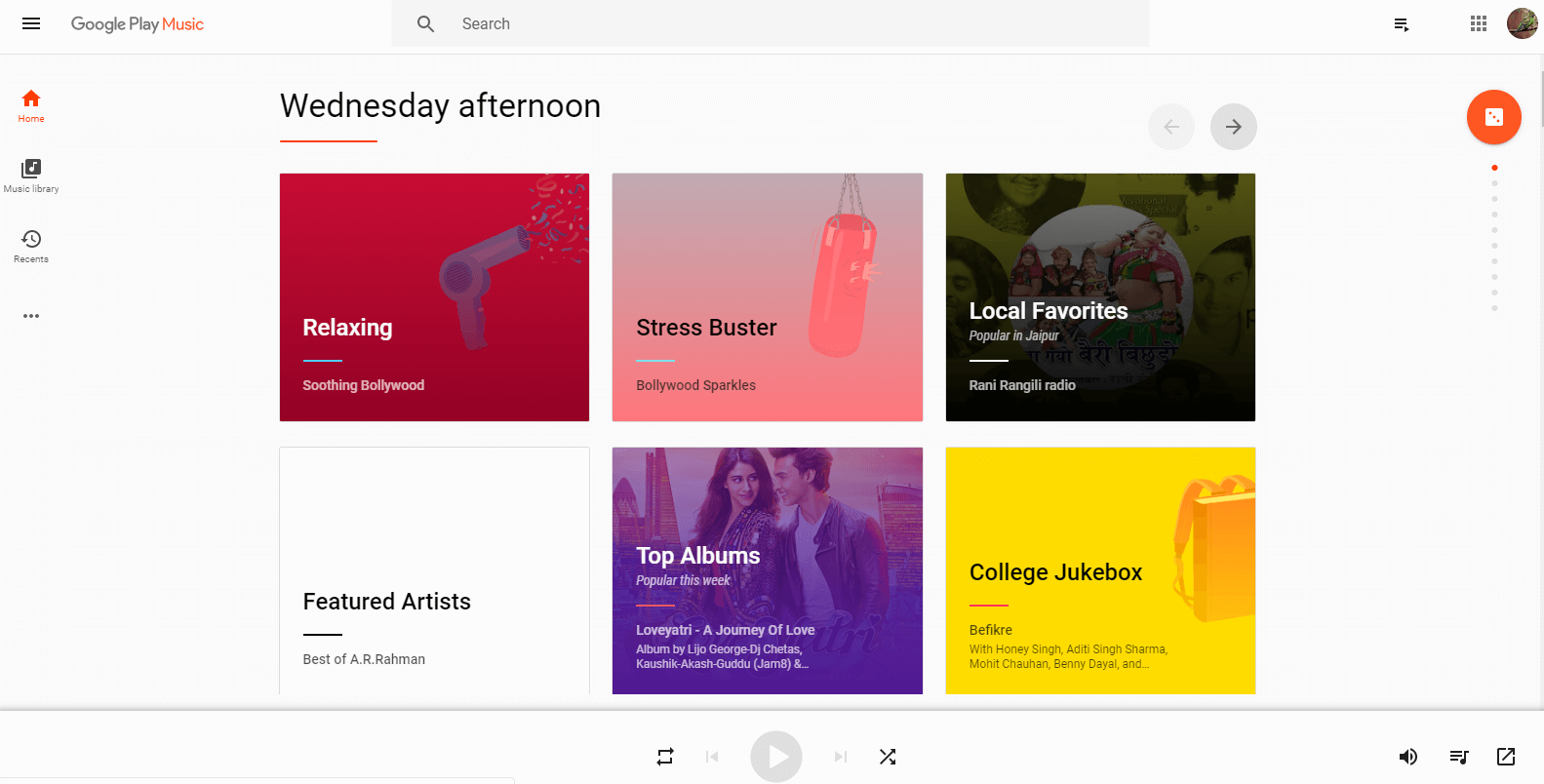
Task: Open the College Jukebox card
Action: tap(1100, 570)
